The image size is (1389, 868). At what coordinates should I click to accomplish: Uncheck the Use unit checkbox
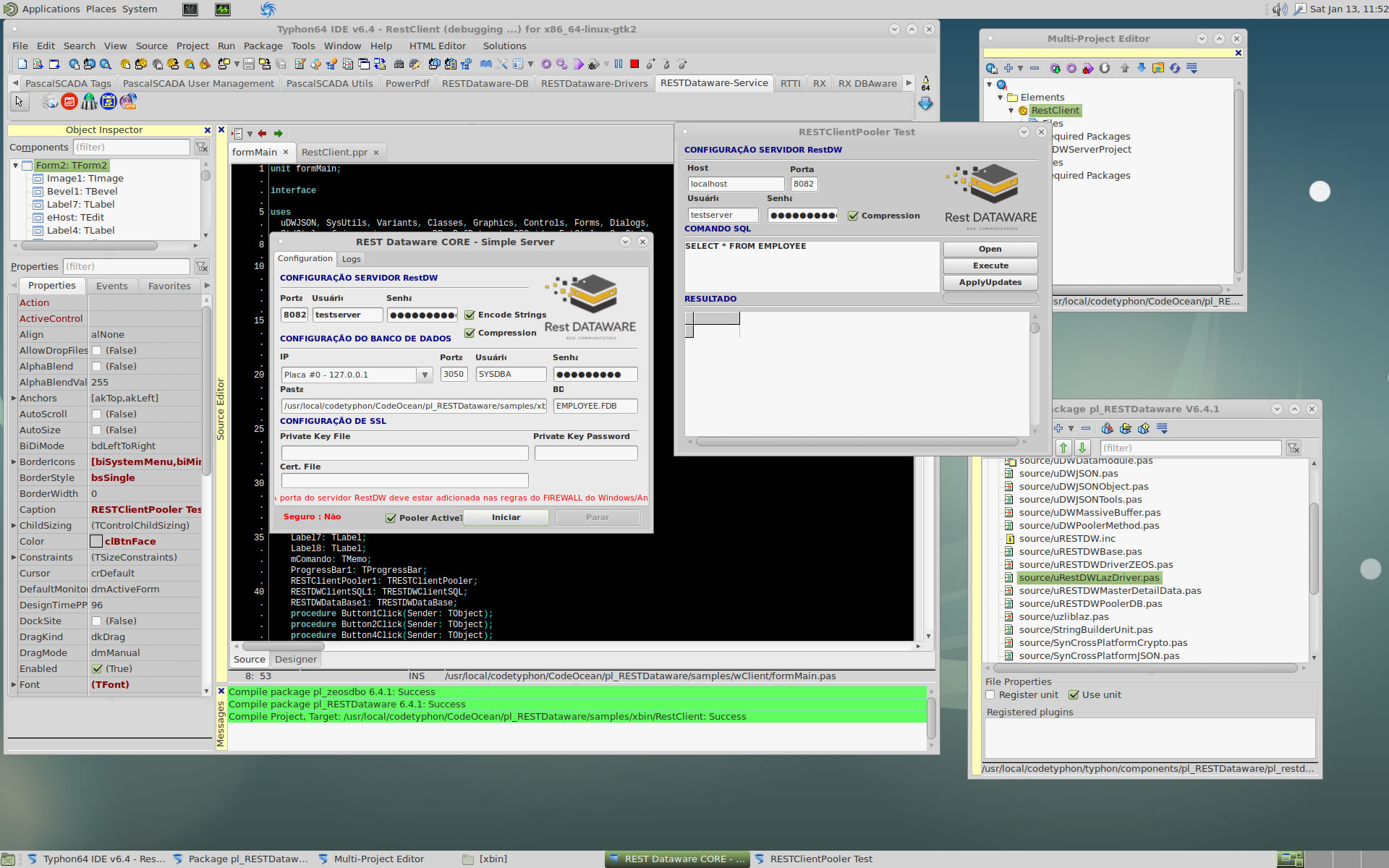1074,695
